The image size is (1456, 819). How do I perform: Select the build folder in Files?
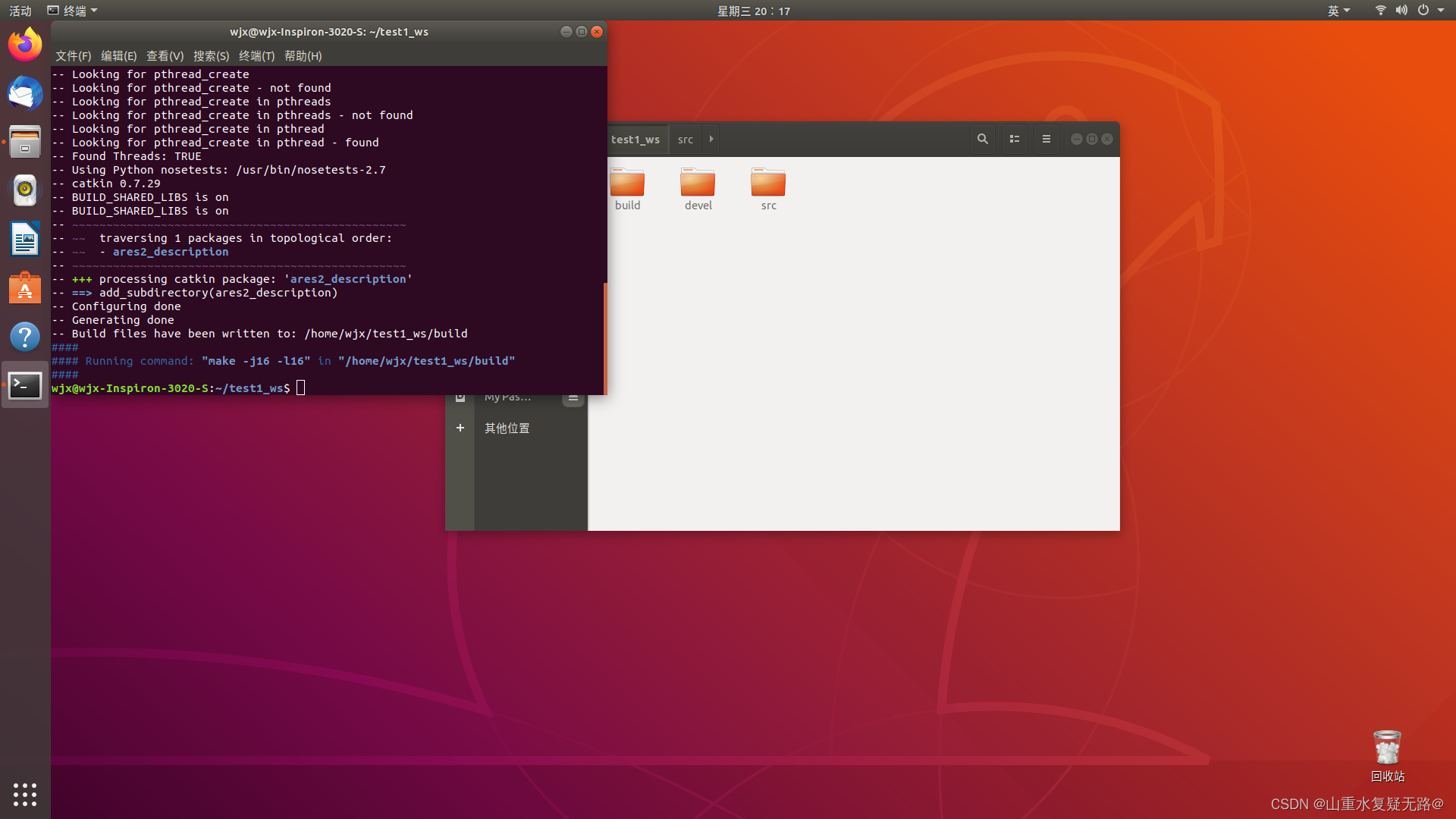627,189
